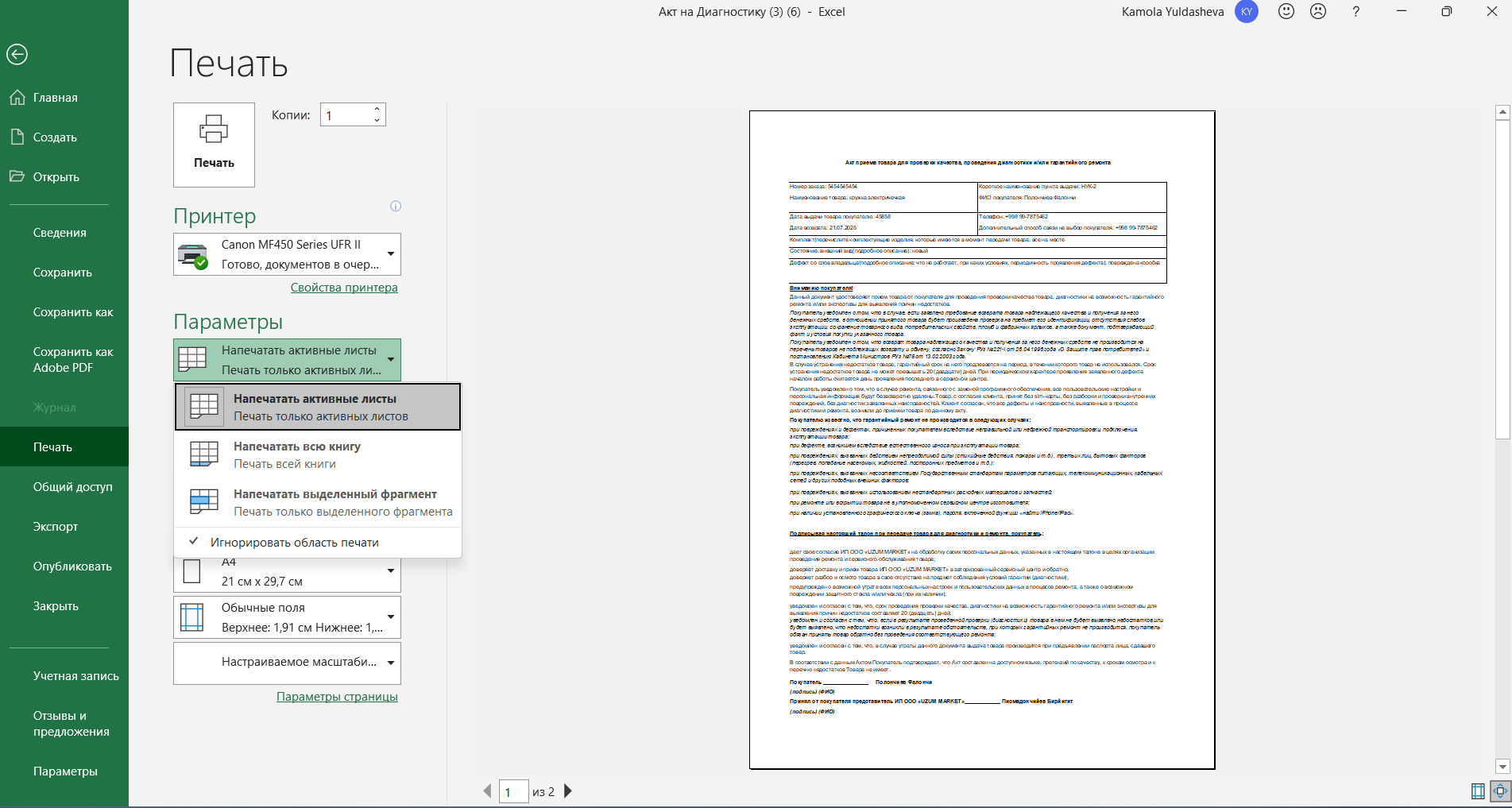This screenshot has width=1512, height=808.
Task: Open Сведения in sidebar
Action: [x=64, y=233]
